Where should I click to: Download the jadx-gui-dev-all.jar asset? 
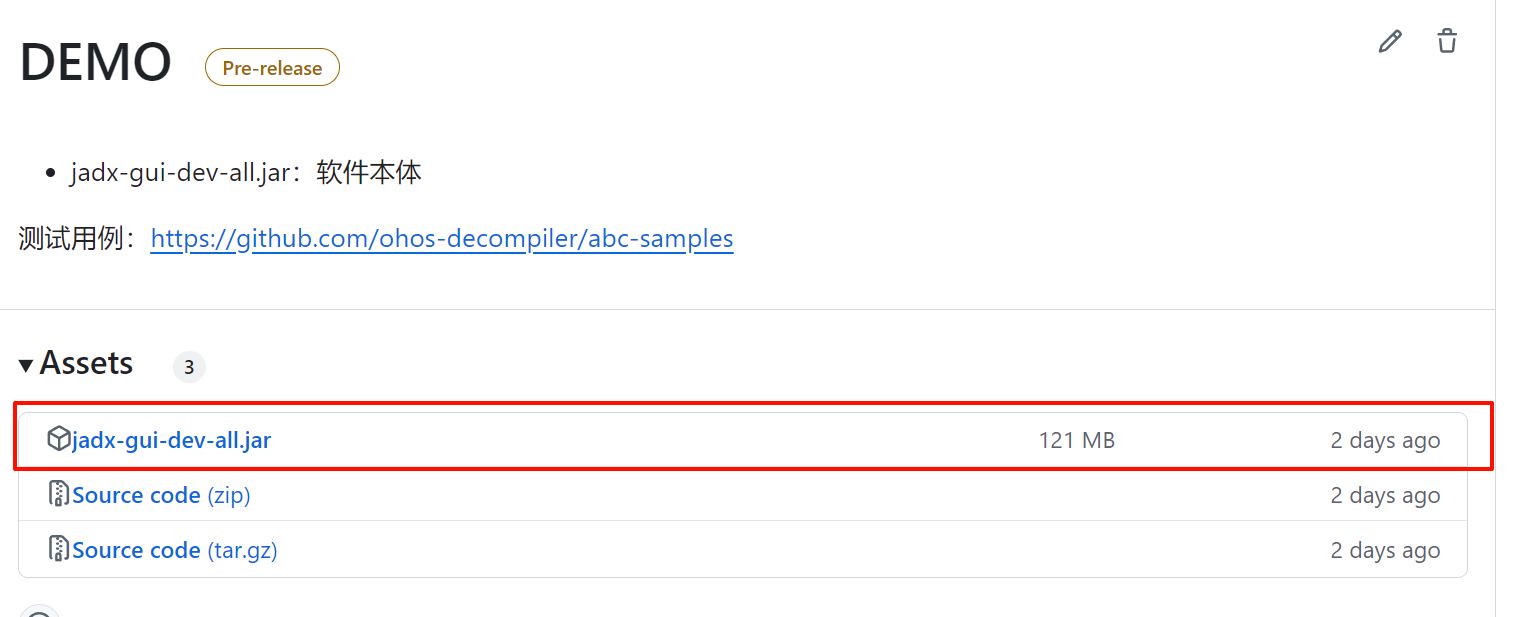(171, 440)
